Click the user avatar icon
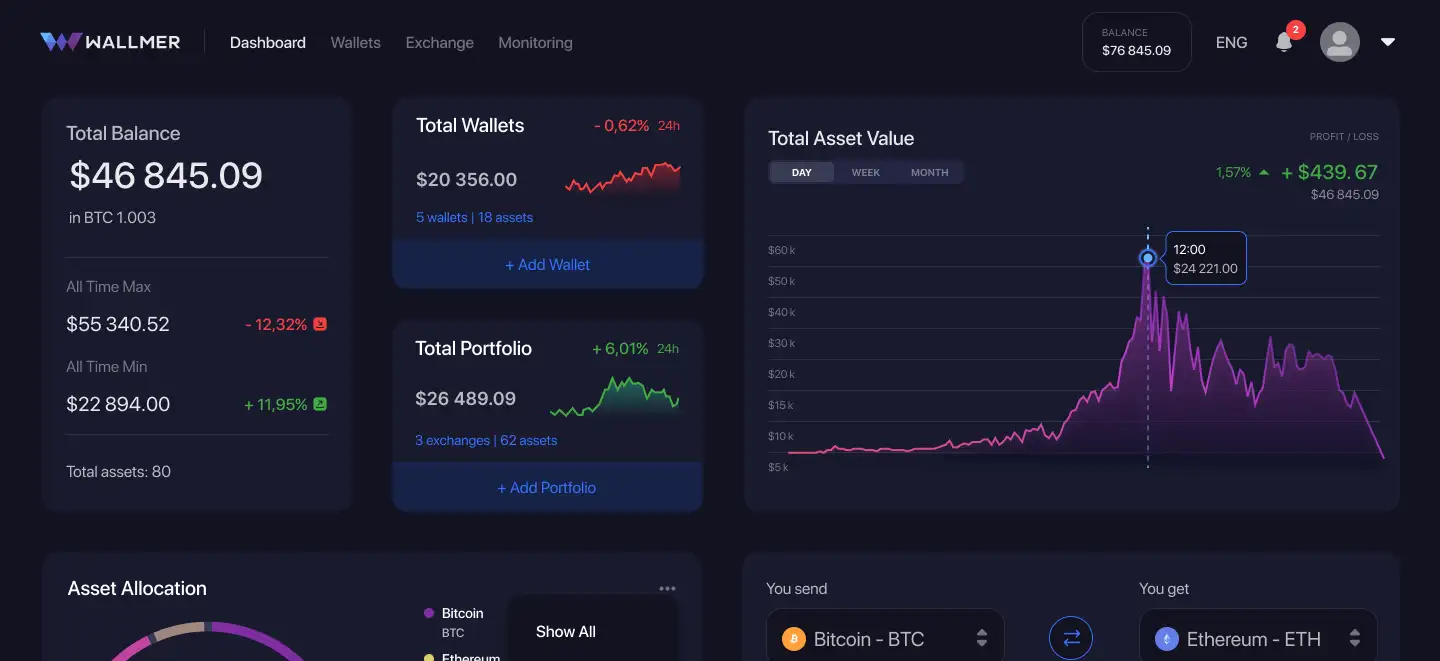 (1340, 42)
